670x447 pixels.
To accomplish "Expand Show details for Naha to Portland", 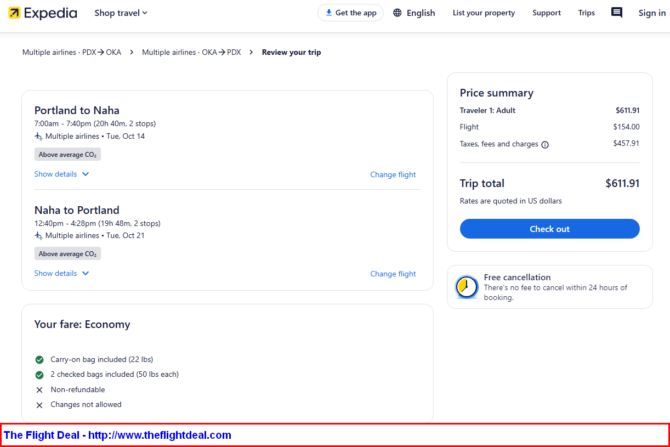I will 62,273.
